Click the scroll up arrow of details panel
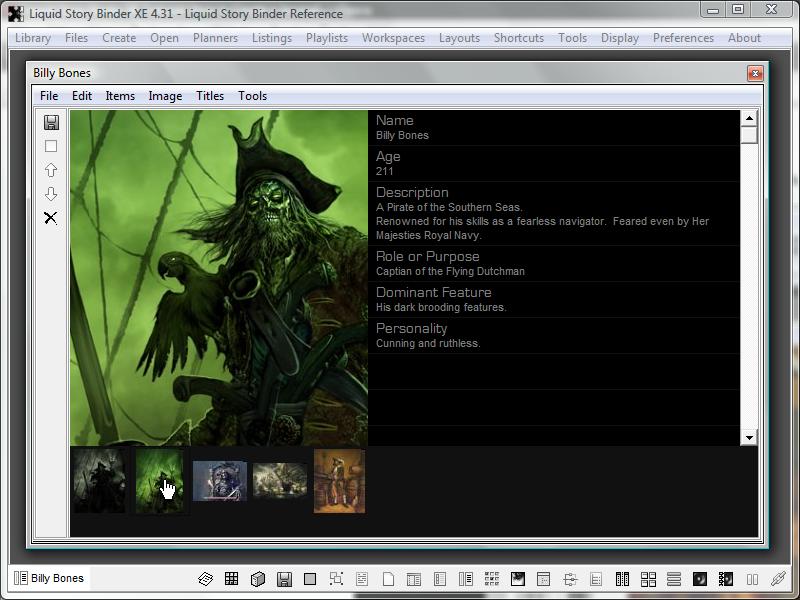This screenshot has width=800, height=600. 749,119
